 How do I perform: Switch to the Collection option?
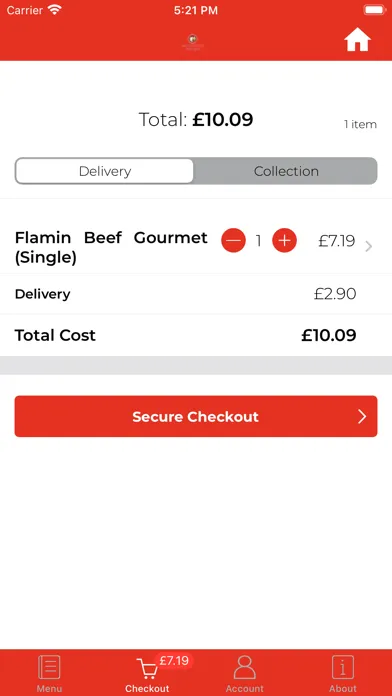286,171
